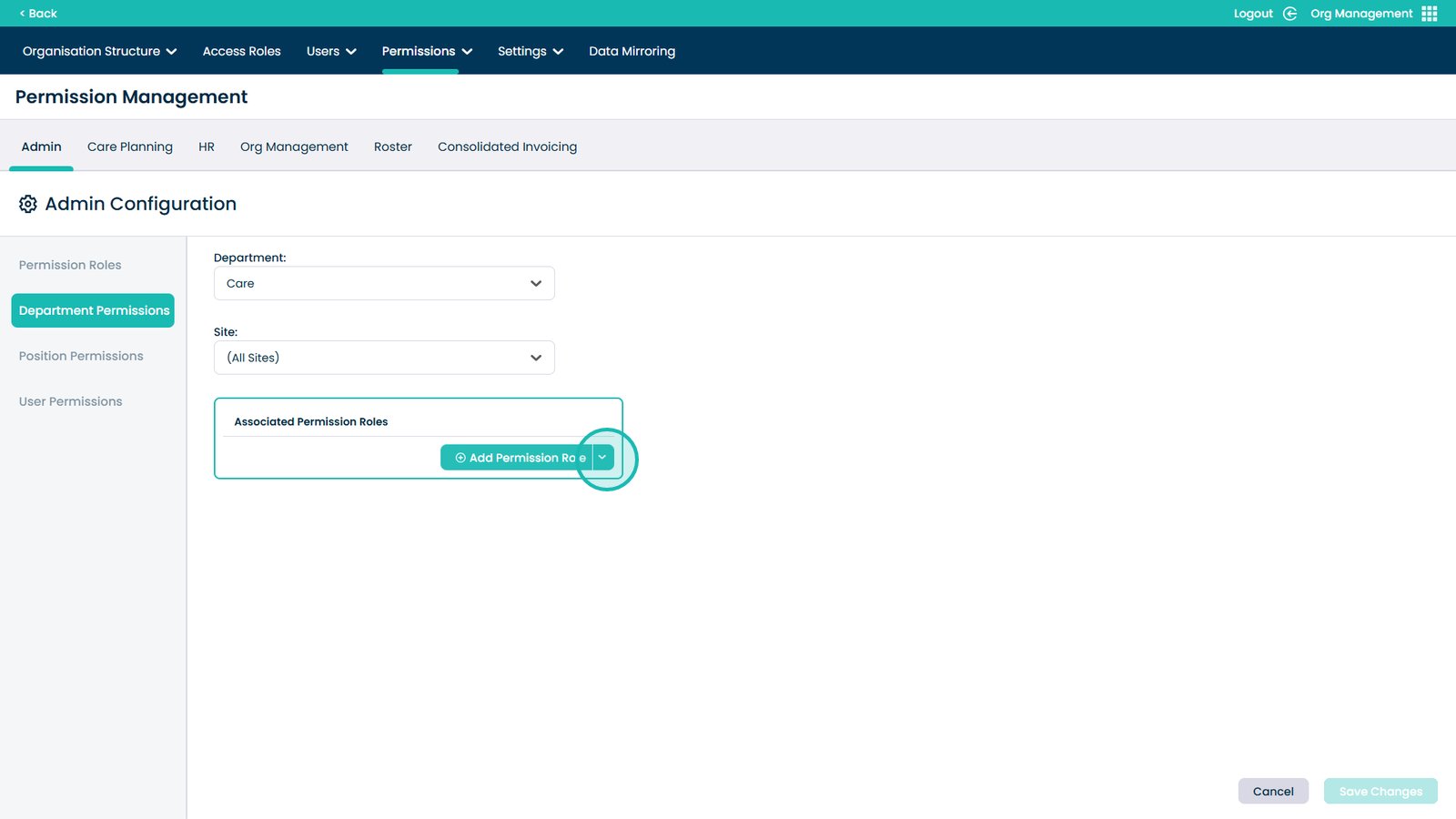The image size is (1456, 819).
Task: Go Back using the top-left link
Action: click(38, 14)
